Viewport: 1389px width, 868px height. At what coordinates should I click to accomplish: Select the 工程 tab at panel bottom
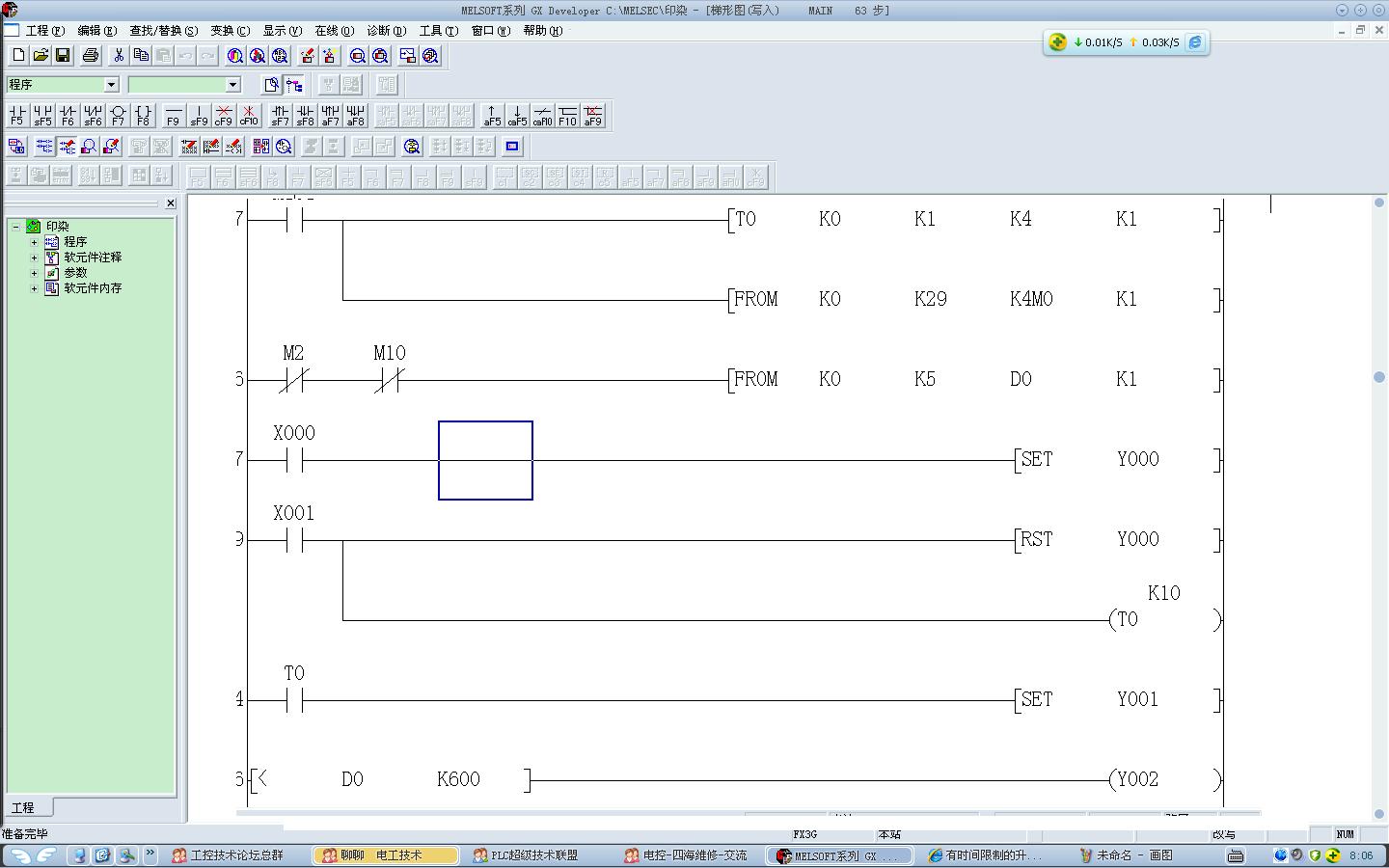[x=23, y=807]
